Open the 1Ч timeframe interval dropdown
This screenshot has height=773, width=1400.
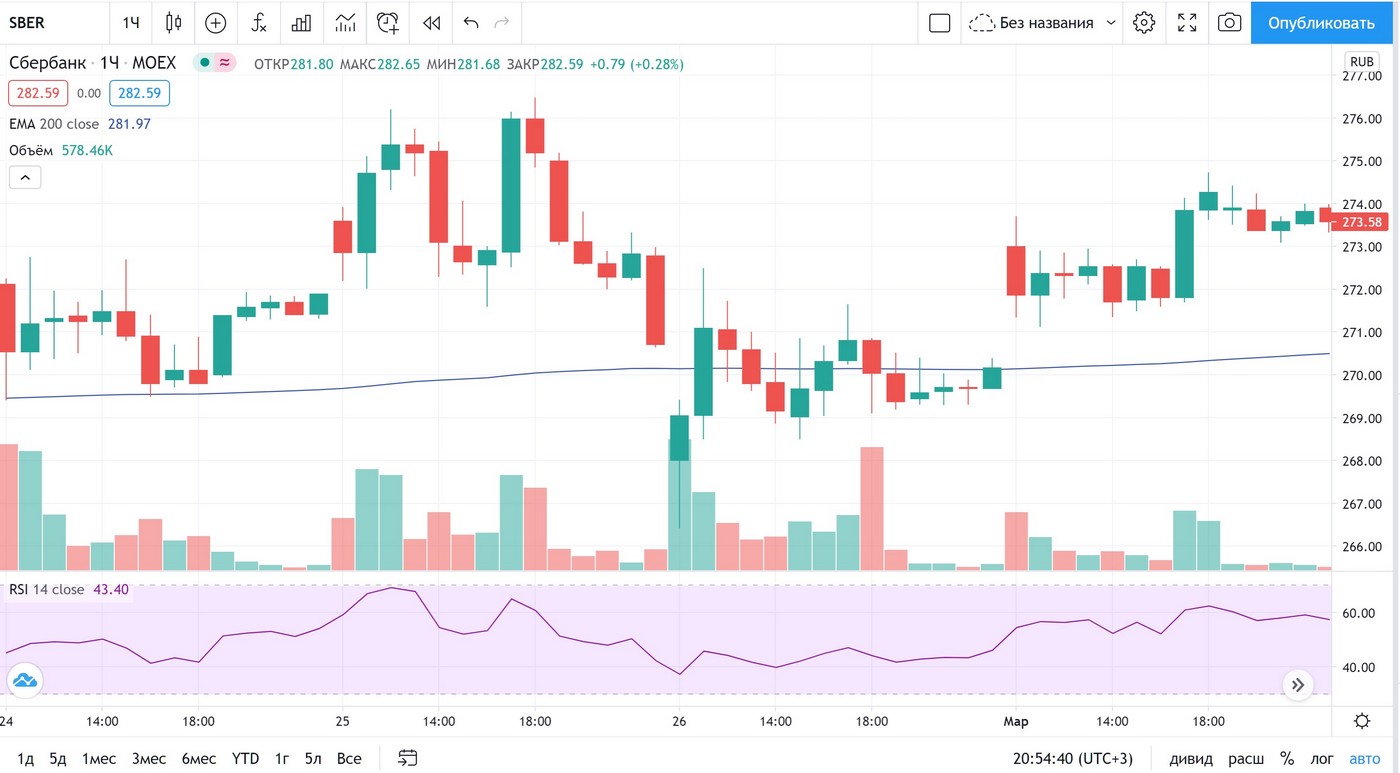pos(131,22)
